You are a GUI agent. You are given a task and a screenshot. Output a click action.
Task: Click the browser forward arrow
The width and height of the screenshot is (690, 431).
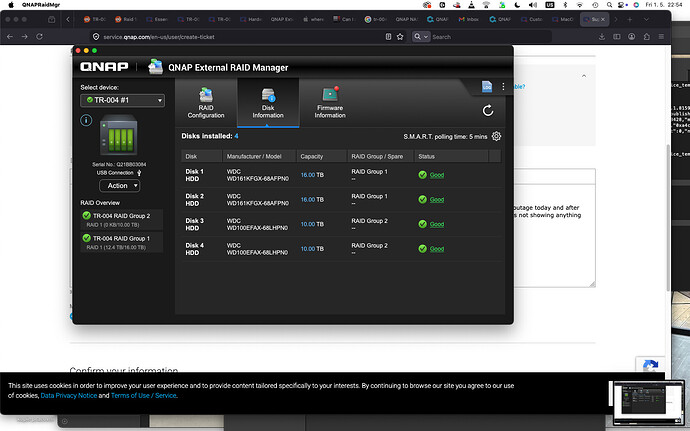(x=25, y=37)
